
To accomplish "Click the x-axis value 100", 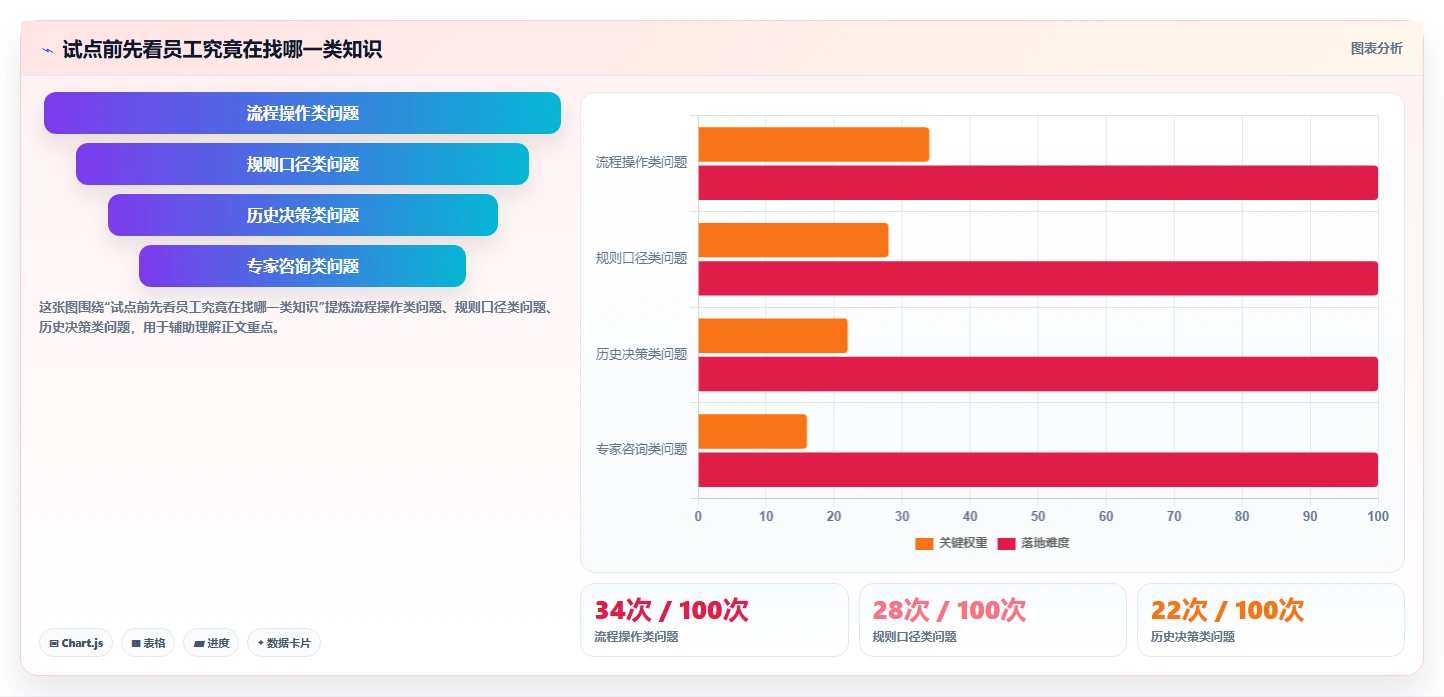I will (1378, 516).
